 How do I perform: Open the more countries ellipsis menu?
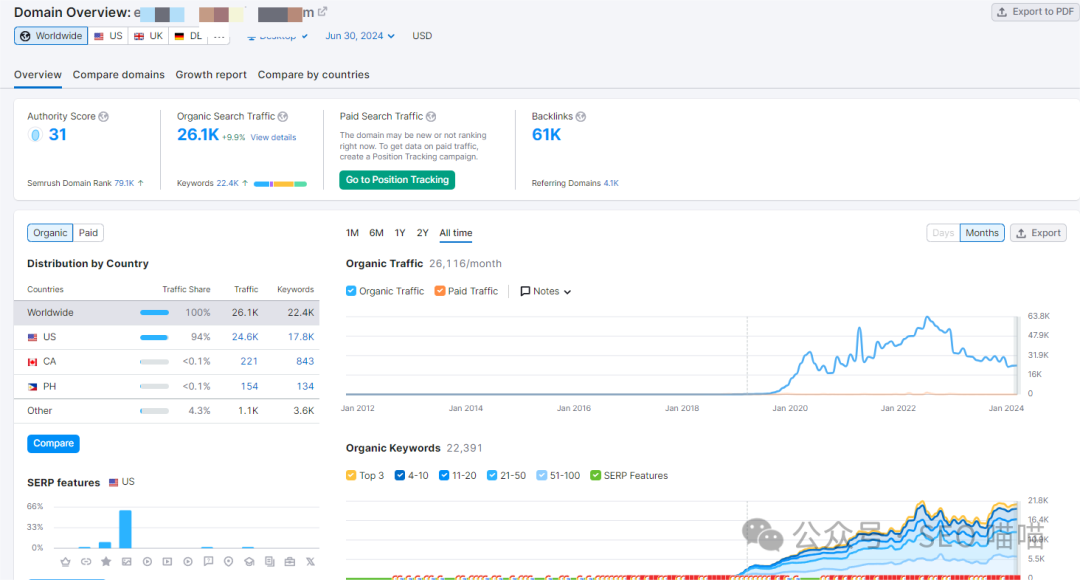(x=219, y=36)
